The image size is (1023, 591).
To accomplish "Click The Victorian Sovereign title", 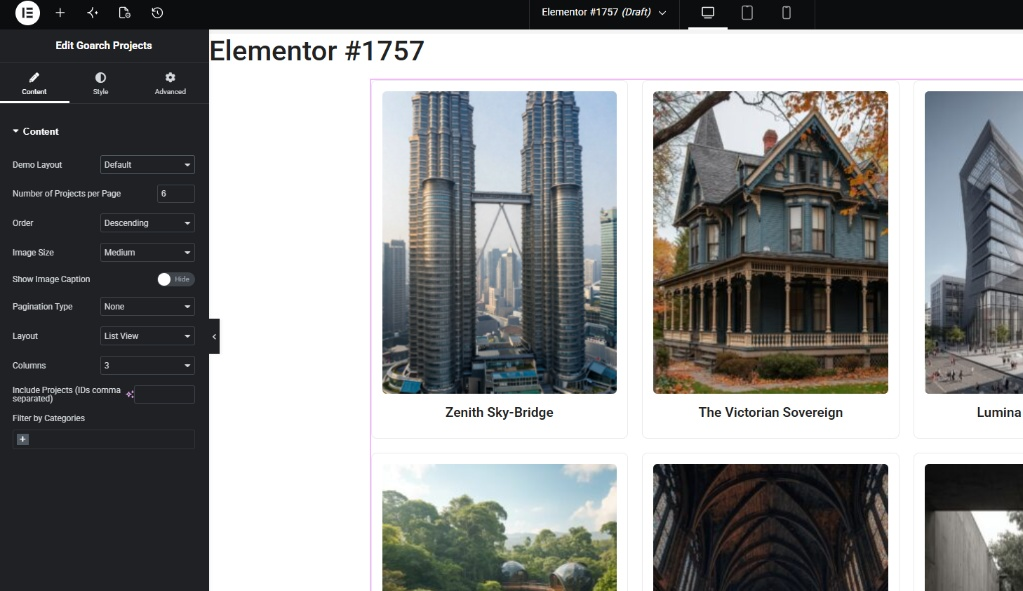I will coord(771,412).
